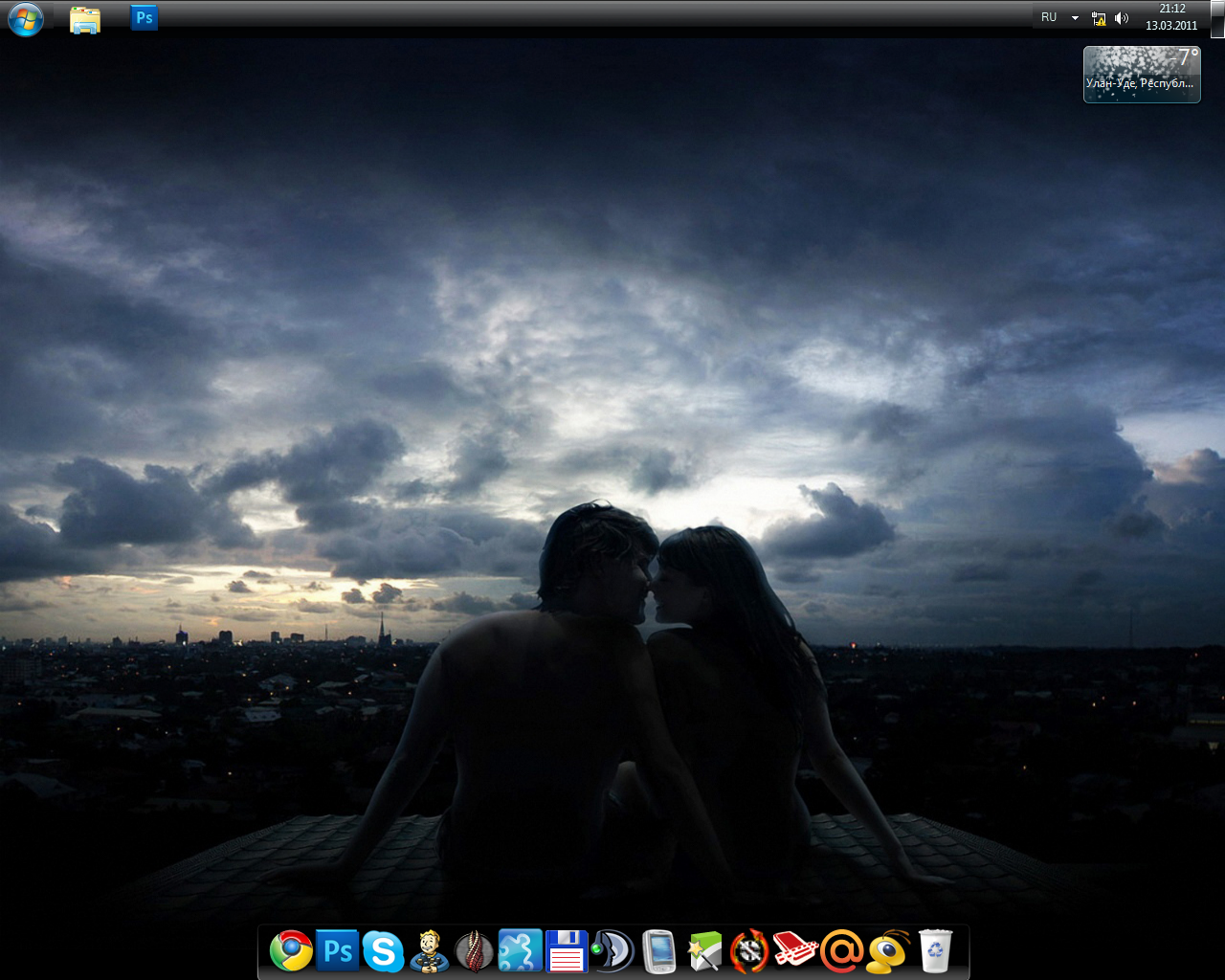Open Windows Explorer from the taskbar
The height and width of the screenshot is (980, 1225).
pyautogui.click(x=85, y=19)
